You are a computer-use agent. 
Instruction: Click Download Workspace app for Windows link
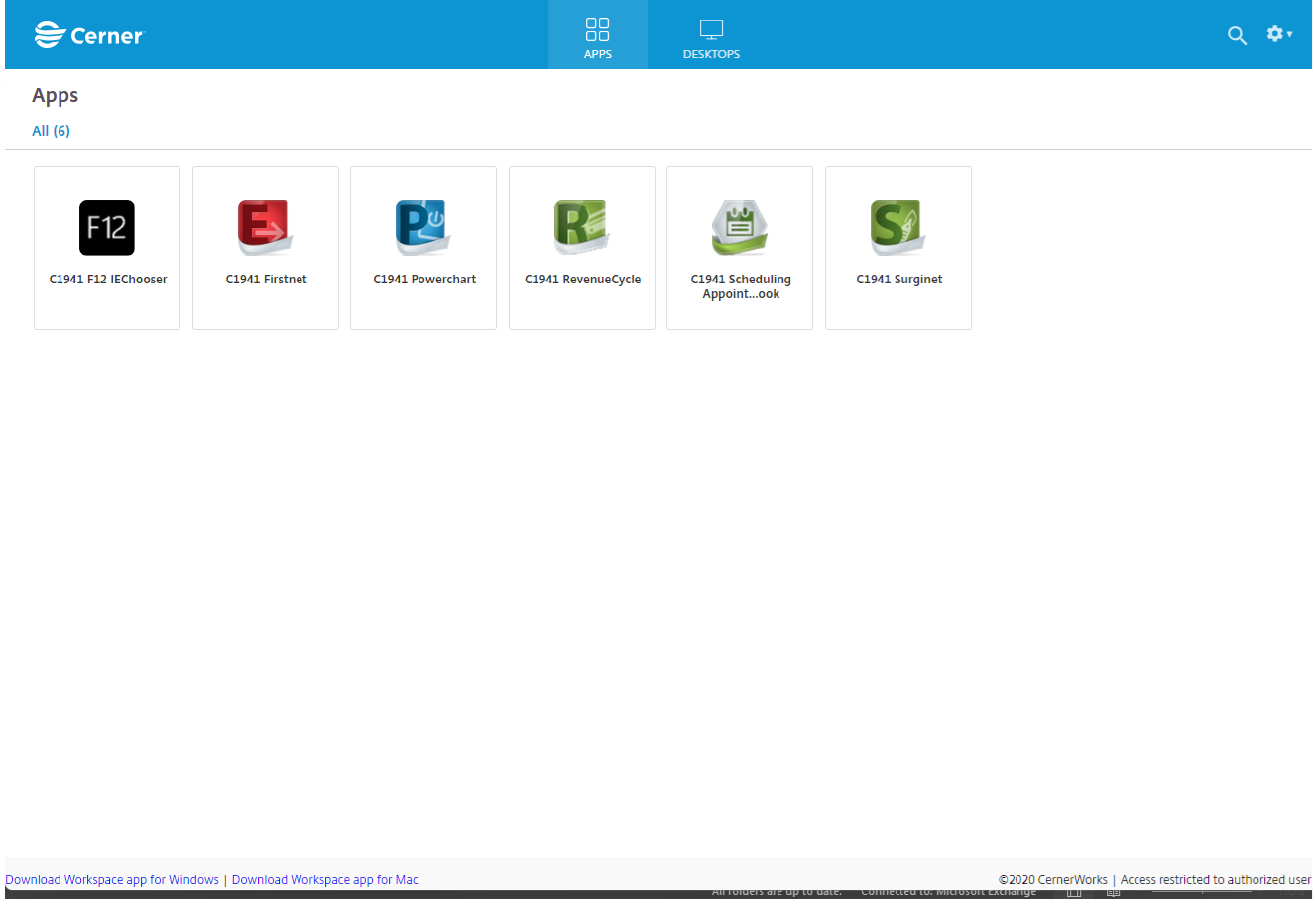pos(112,880)
